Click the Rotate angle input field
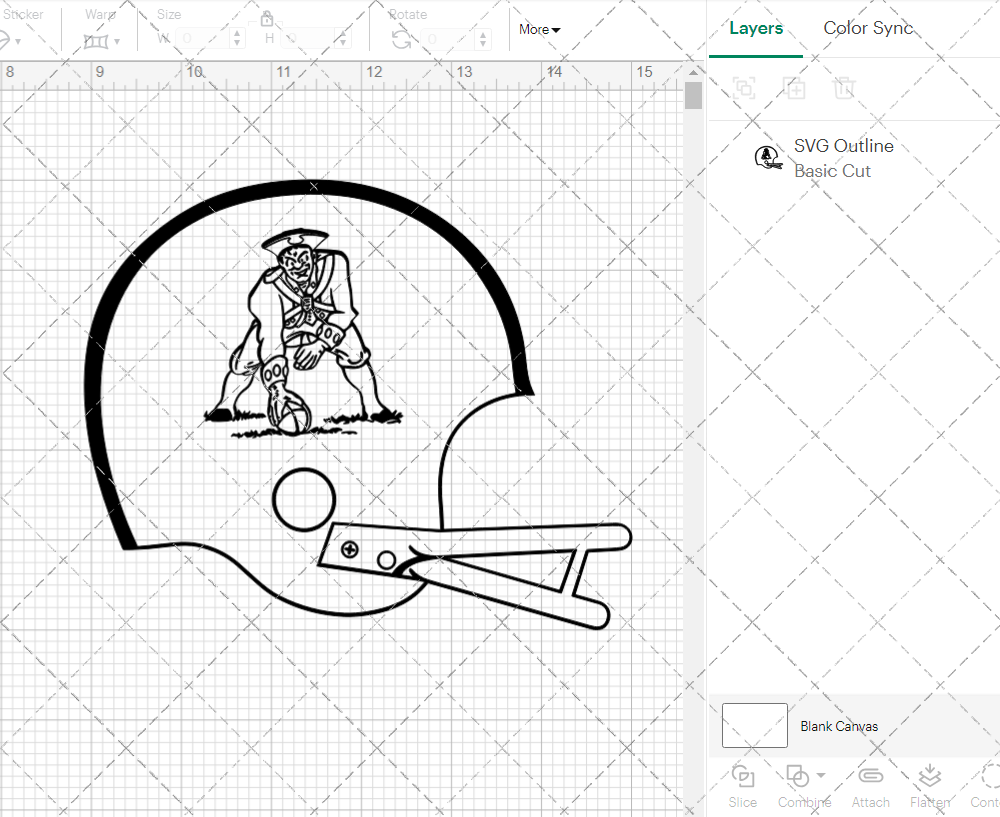Screen dimensions: 1000x817 click(x=444, y=39)
